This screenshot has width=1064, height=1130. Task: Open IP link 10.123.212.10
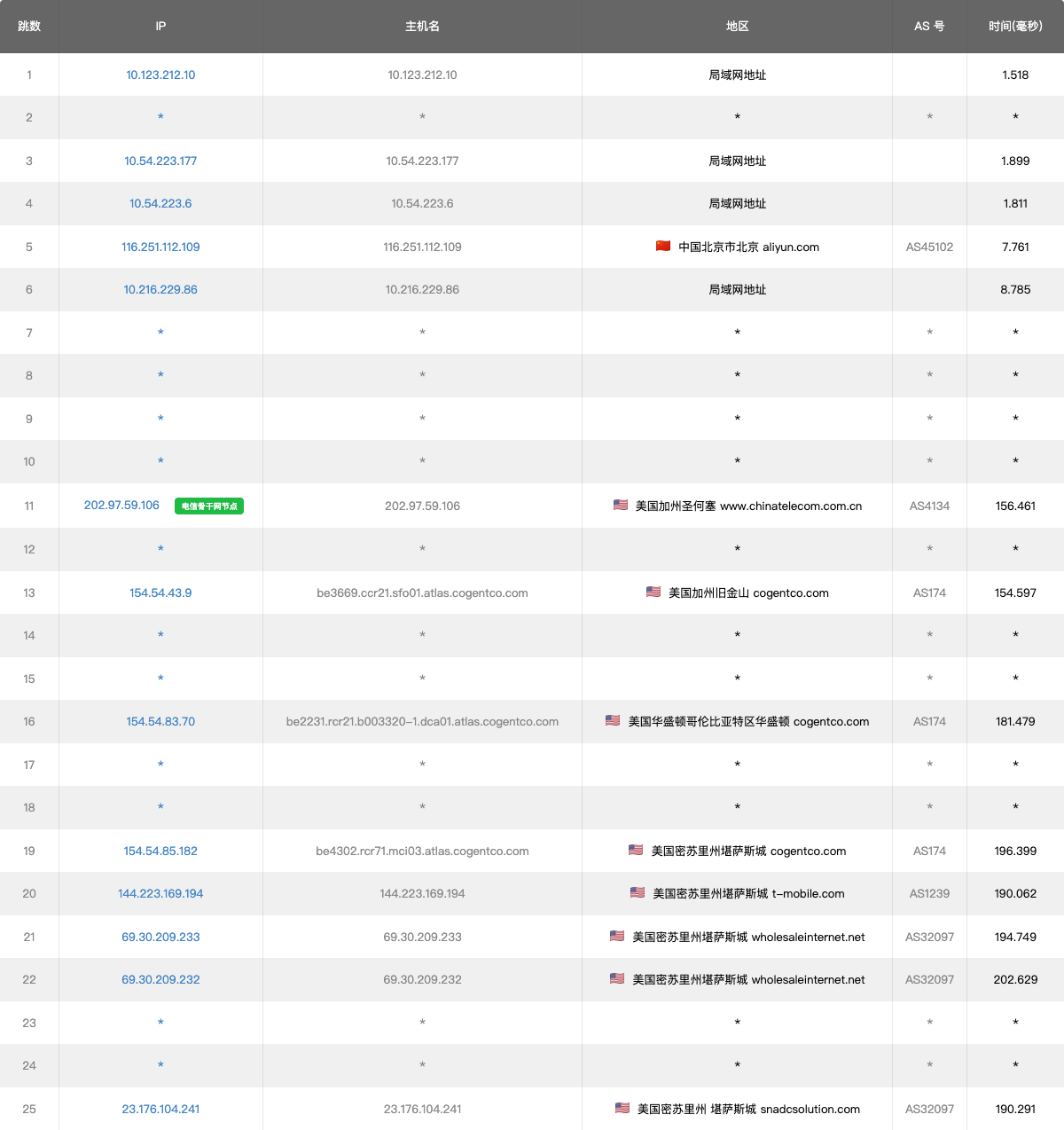(160, 75)
